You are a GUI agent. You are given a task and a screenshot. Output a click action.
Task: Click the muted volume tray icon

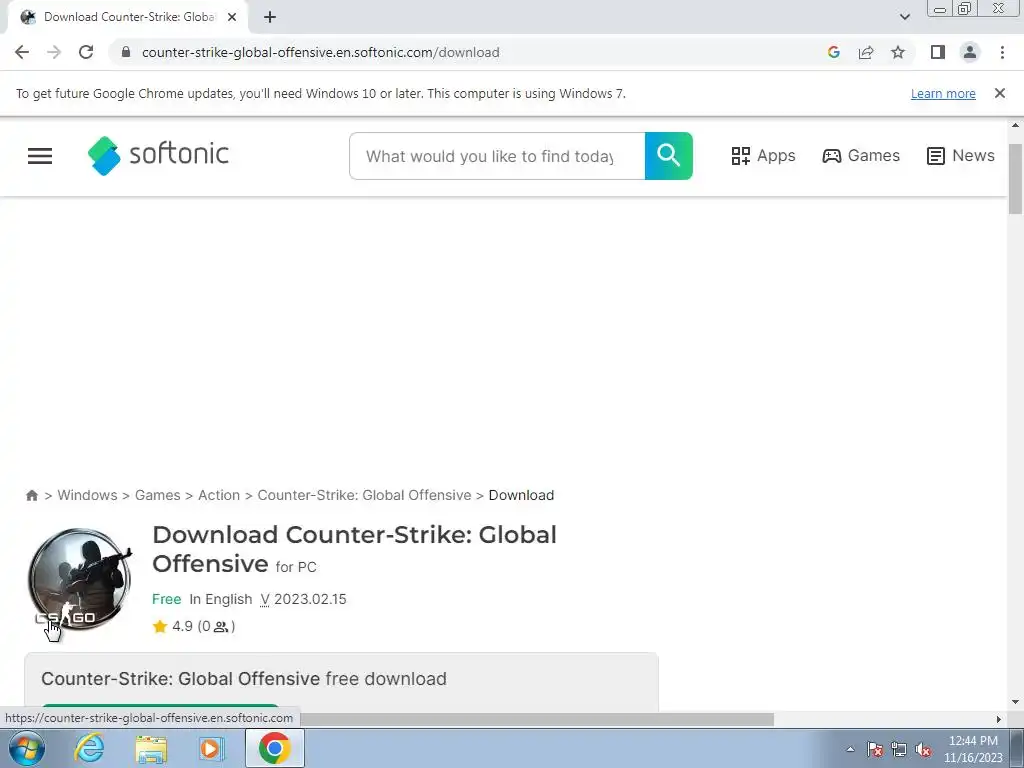[923, 750]
